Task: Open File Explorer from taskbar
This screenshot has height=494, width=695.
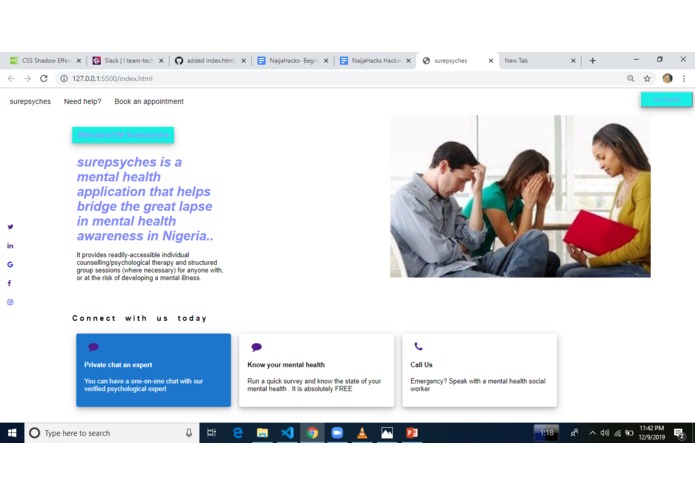Action: (262, 433)
